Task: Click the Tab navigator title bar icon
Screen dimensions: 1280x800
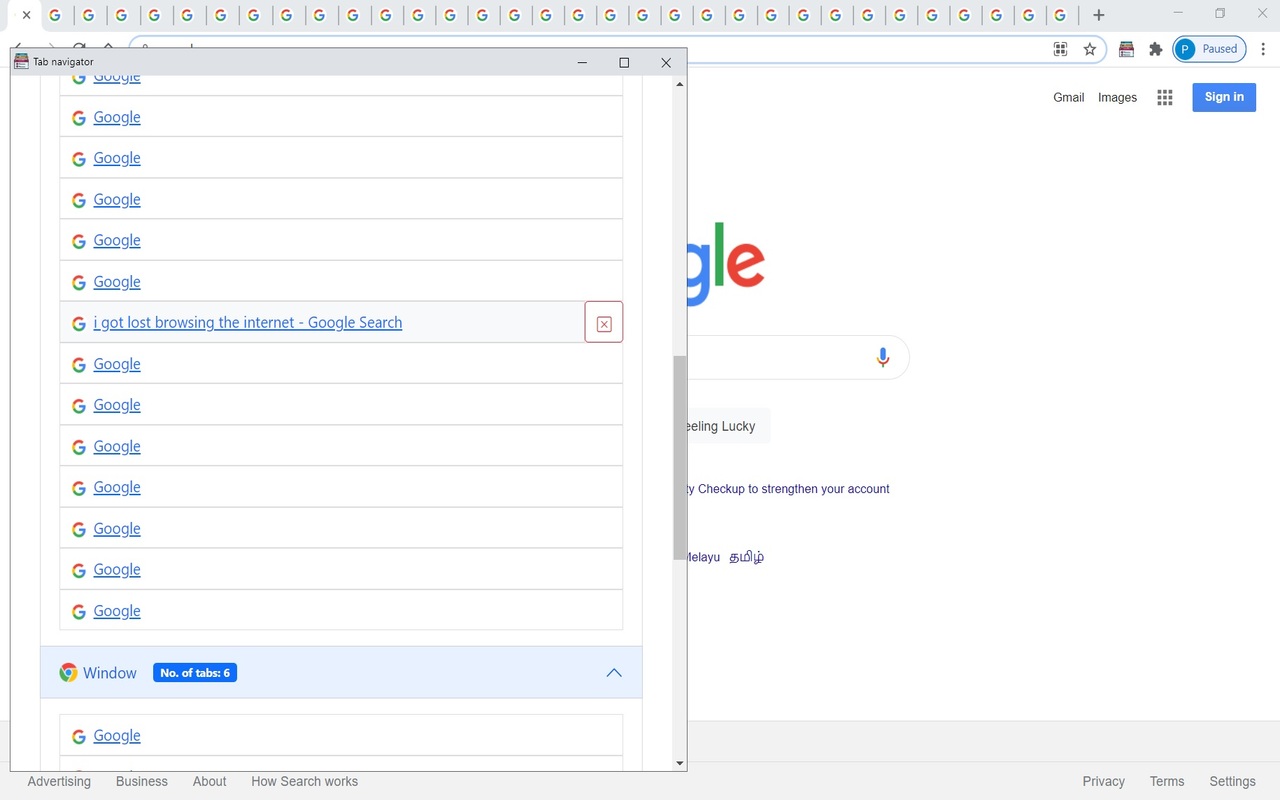Action: point(21,62)
